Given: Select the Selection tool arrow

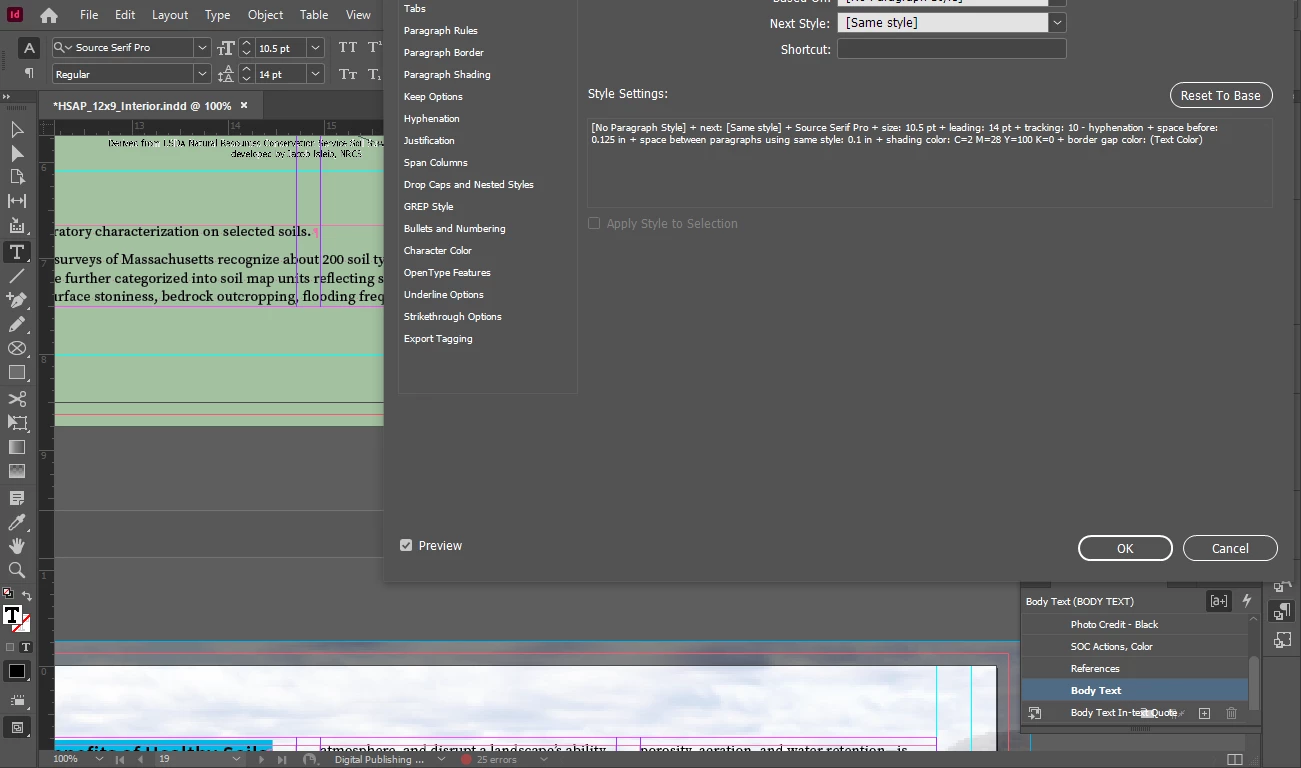Looking at the screenshot, I should [17, 130].
